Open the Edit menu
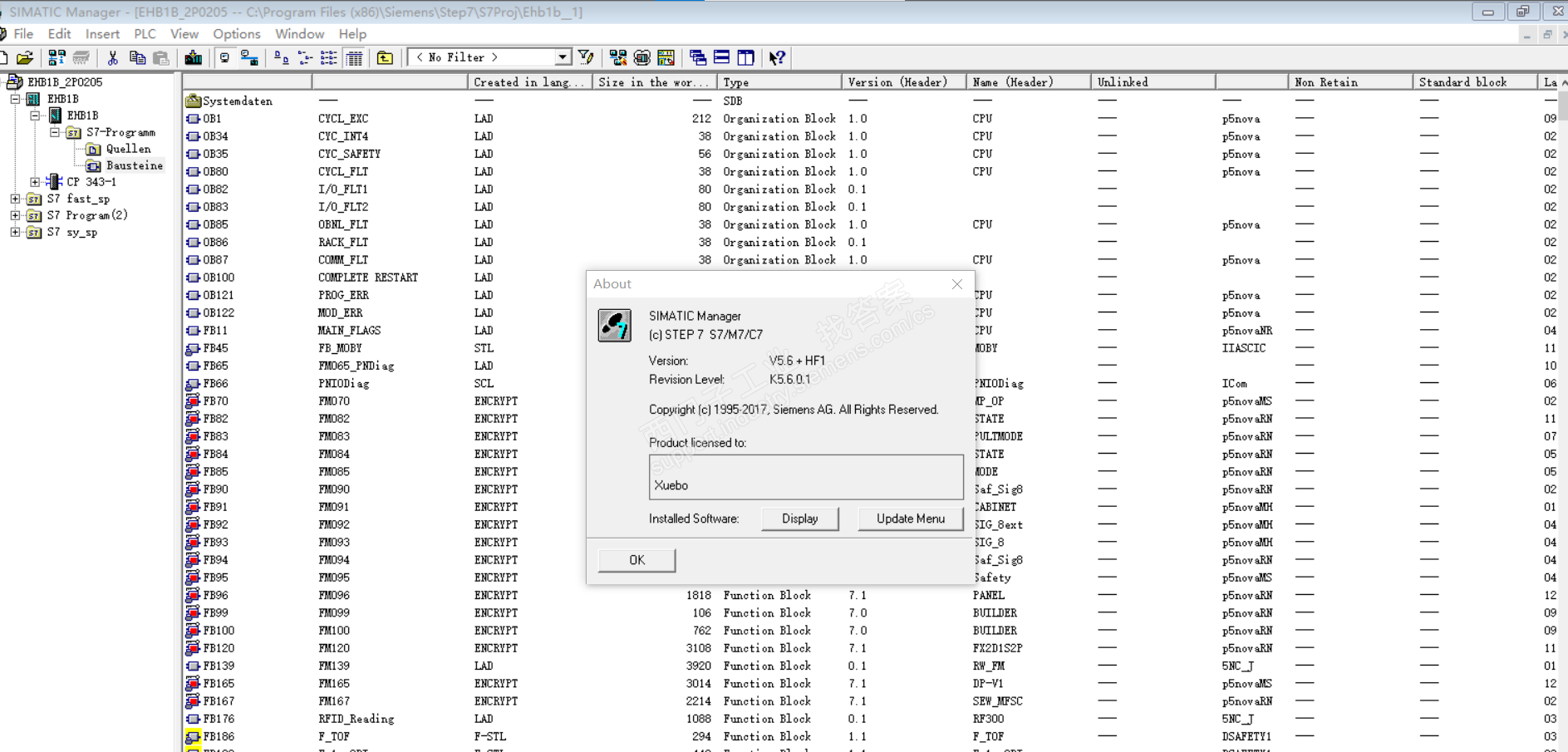 coord(59,34)
